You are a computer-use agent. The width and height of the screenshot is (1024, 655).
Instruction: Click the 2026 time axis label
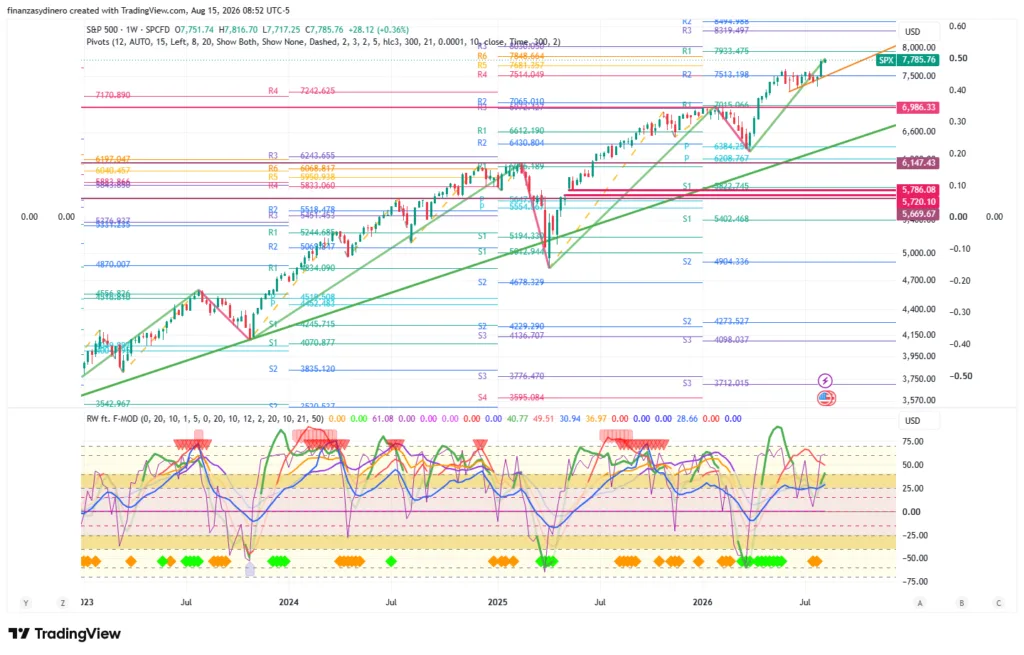pos(703,602)
